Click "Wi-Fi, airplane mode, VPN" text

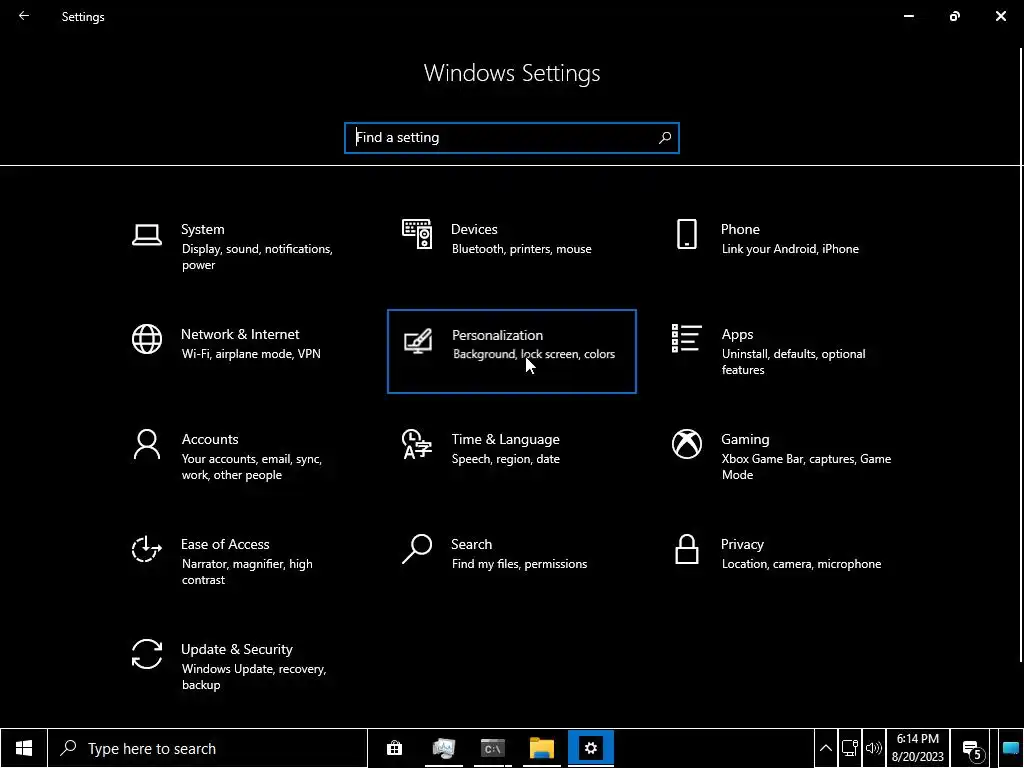click(x=251, y=354)
